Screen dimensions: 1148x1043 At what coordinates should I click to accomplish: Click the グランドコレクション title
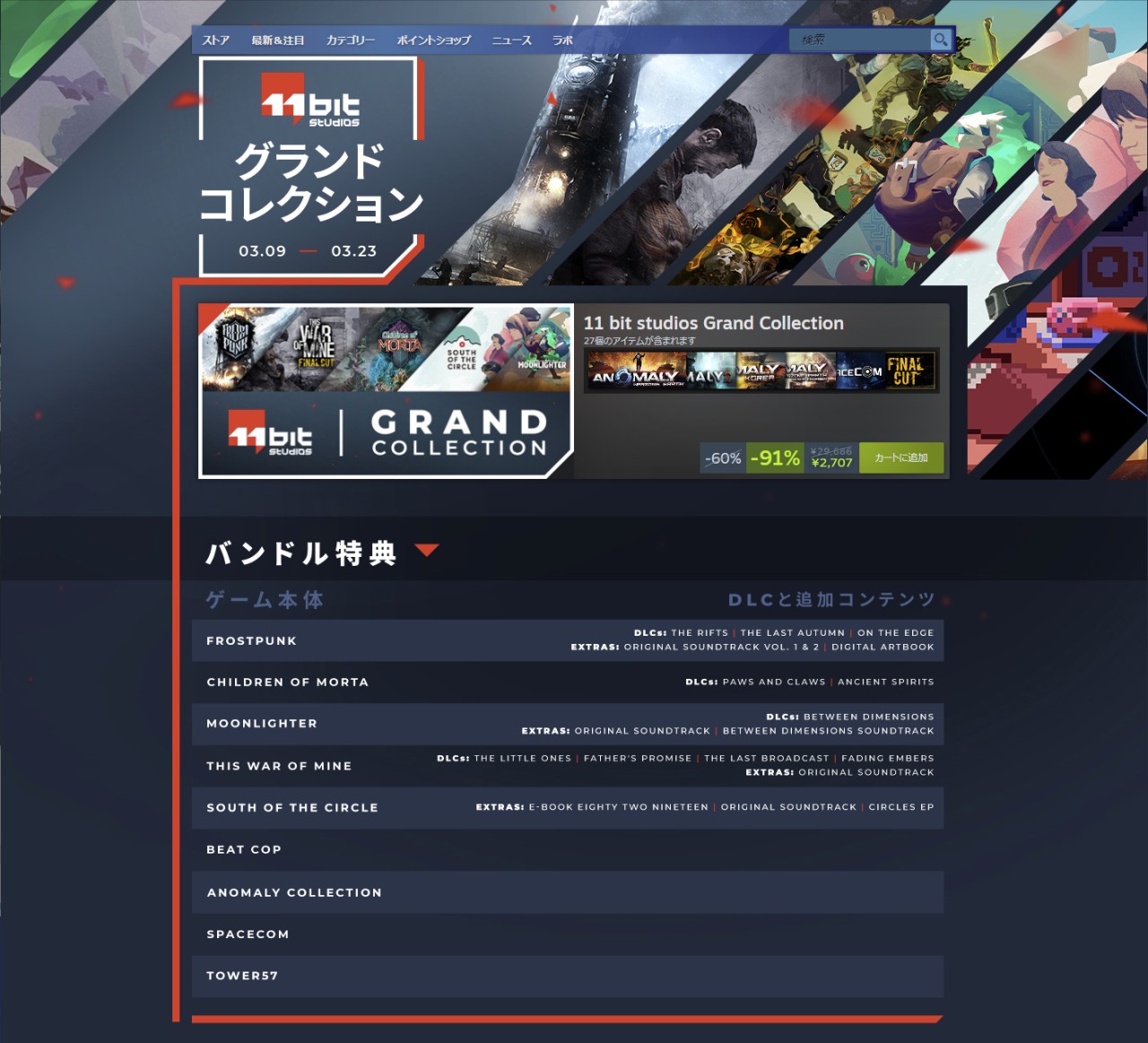310,183
